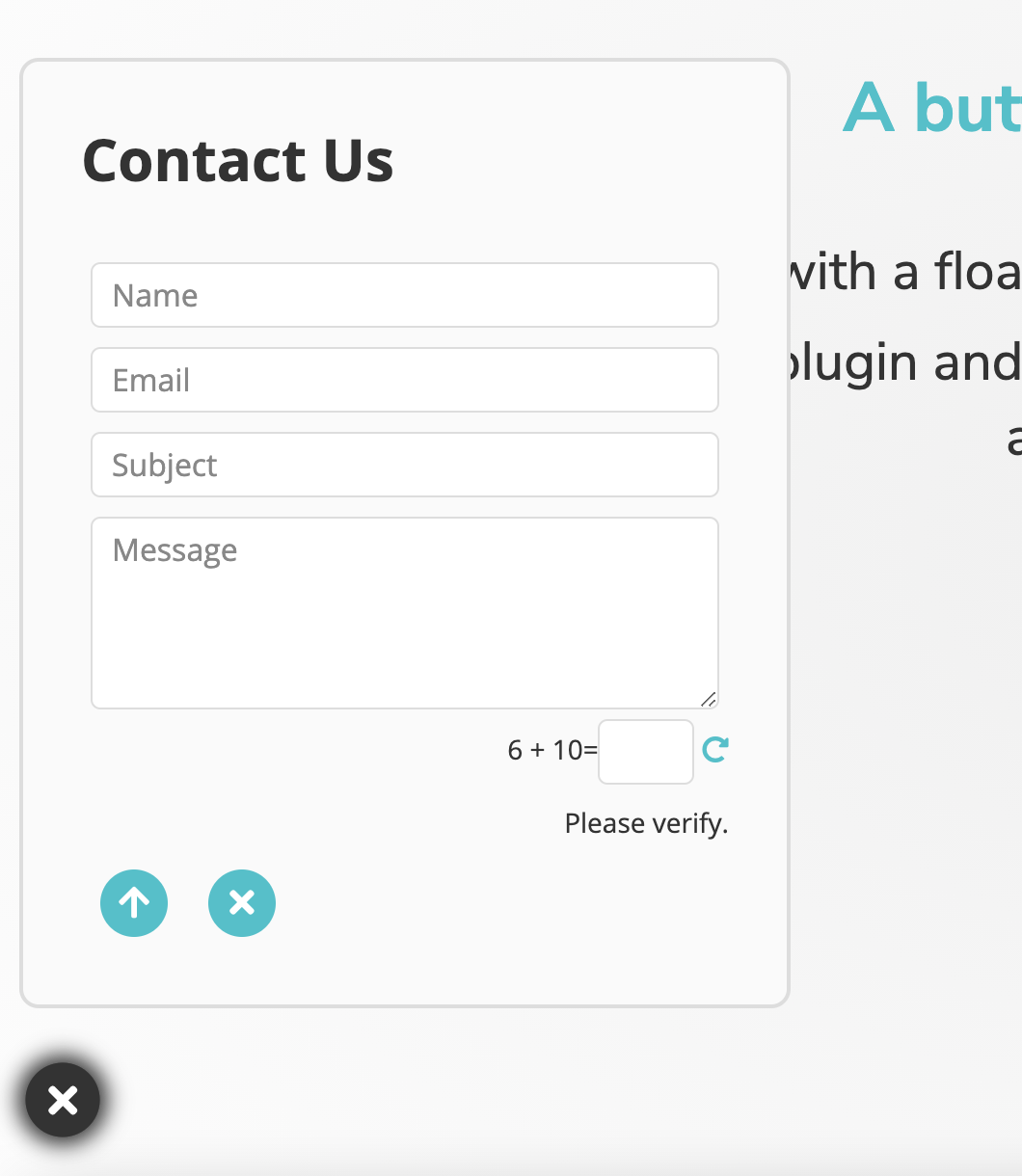The height and width of the screenshot is (1176, 1022).
Task: Focus the Email input field
Action: point(405,380)
